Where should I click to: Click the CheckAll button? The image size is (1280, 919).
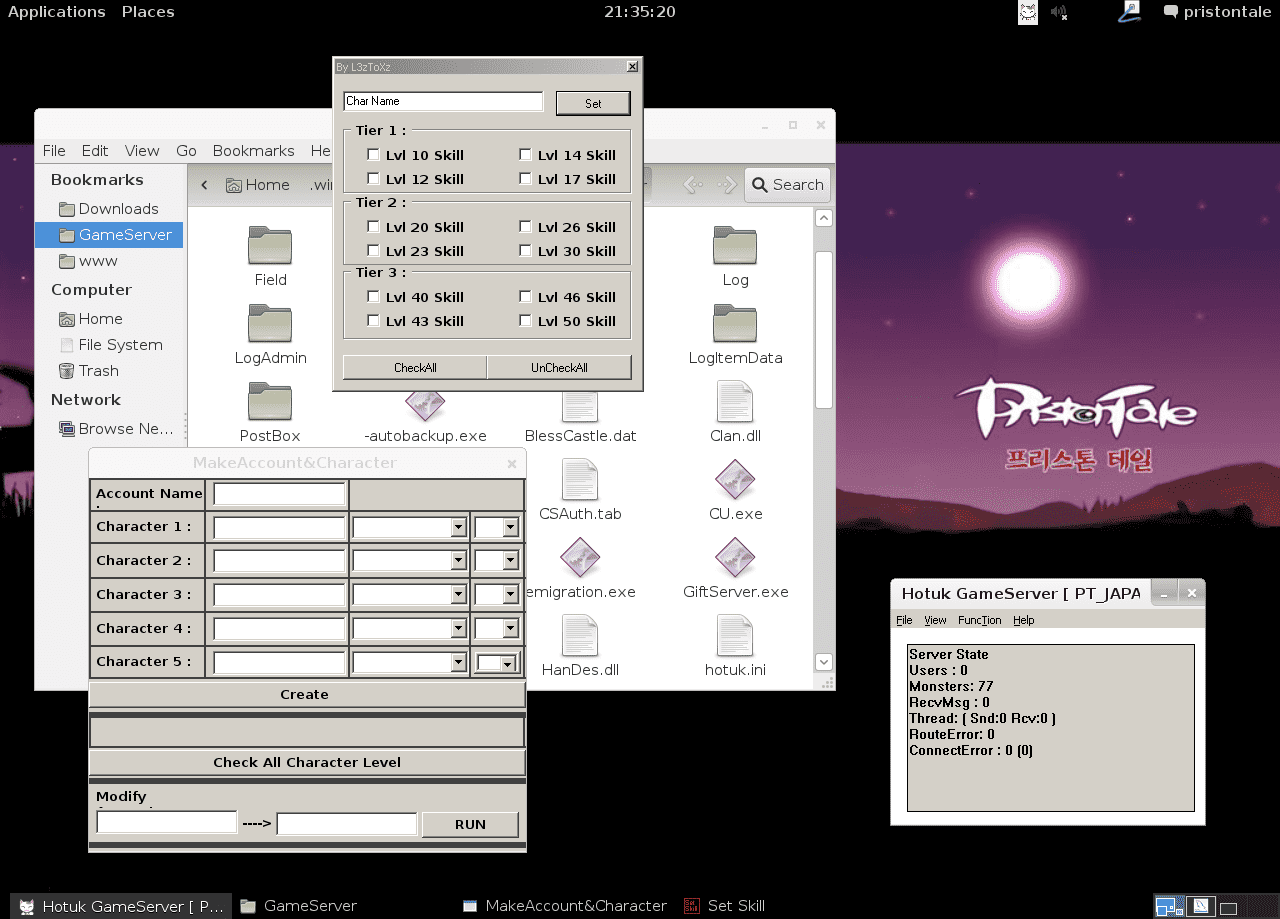[x=415, y=368]
